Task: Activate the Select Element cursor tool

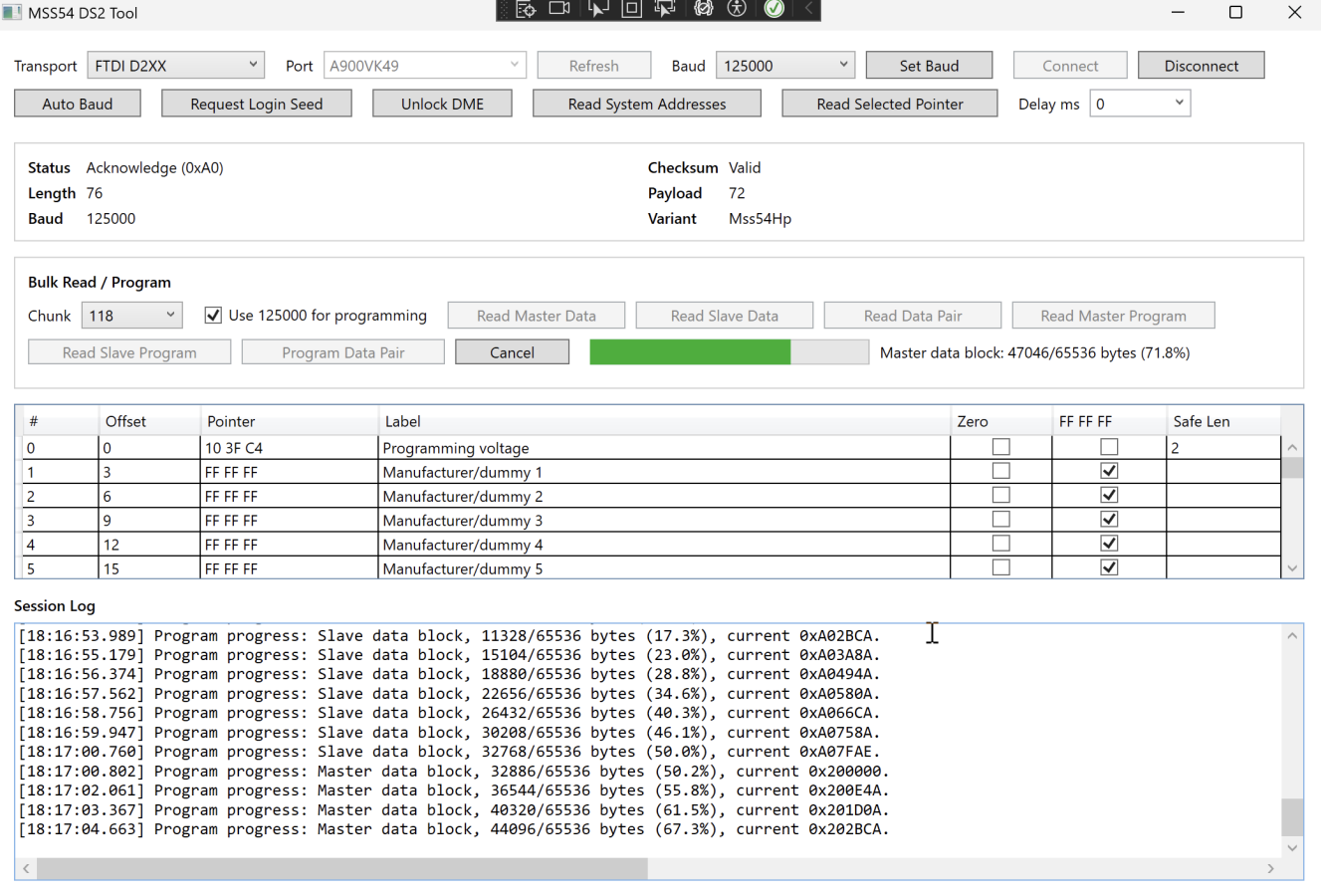Action: [x=597, y=9]
